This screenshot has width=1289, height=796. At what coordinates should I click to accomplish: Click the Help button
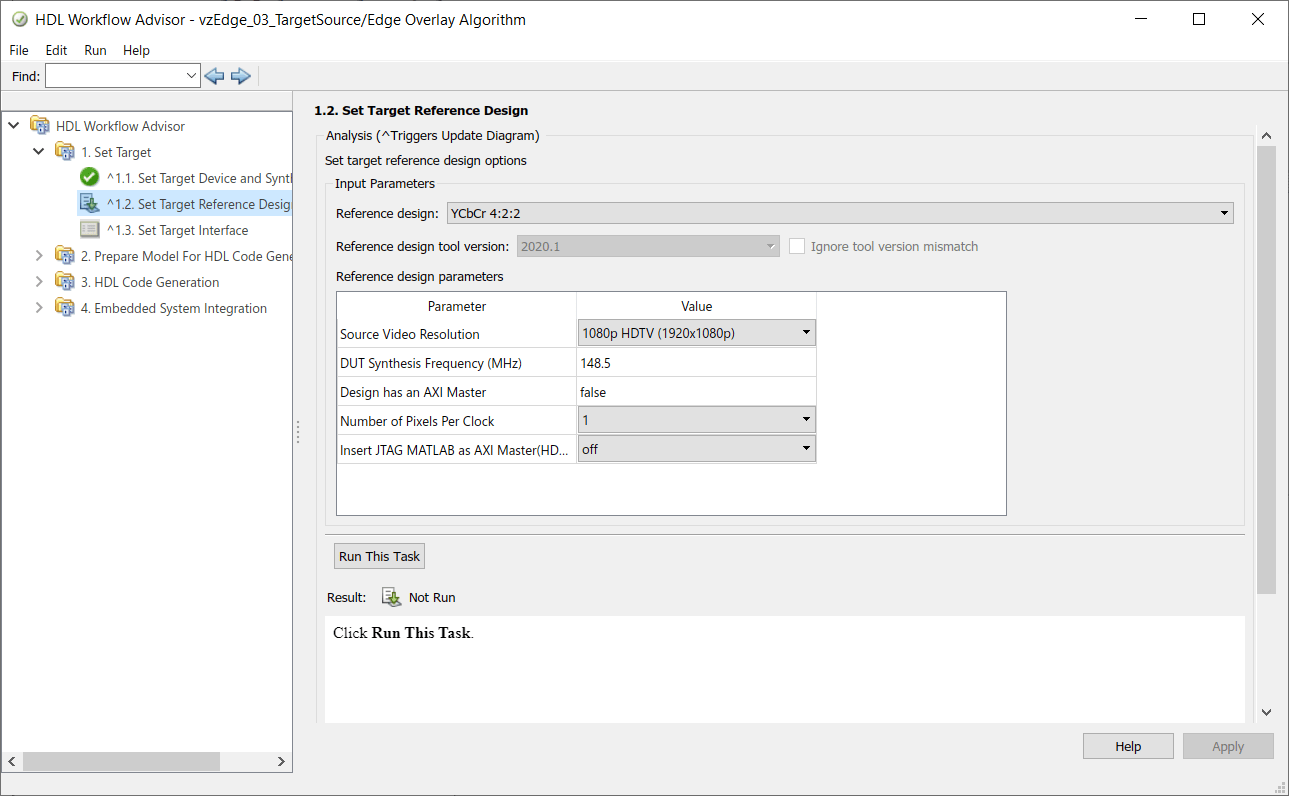pos(1128,746)
